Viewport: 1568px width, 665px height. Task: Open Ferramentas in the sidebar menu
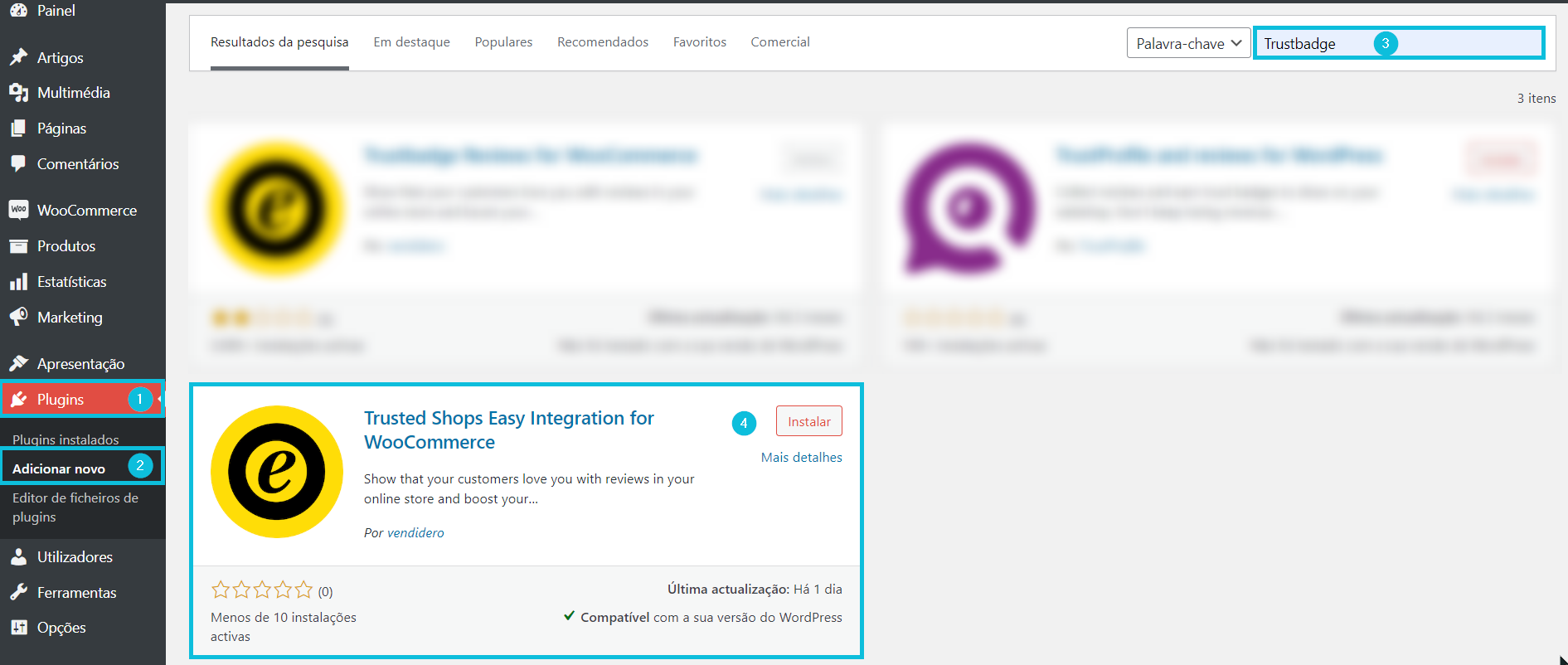pos(77,593)
